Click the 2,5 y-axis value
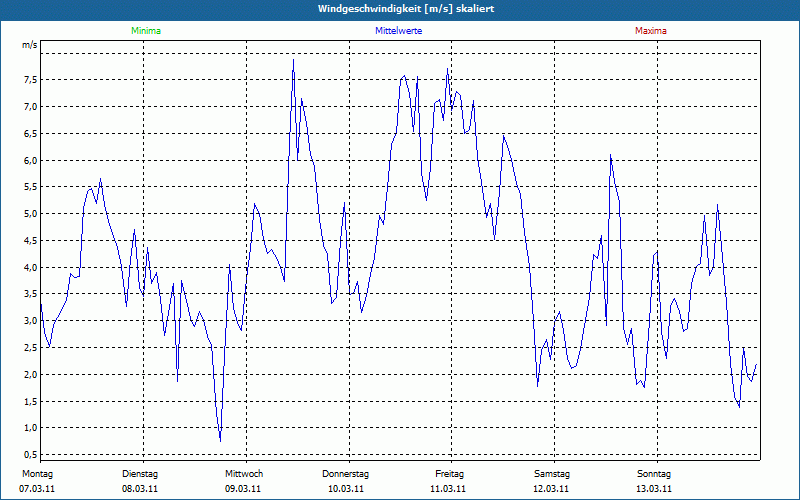 (30, 347)
